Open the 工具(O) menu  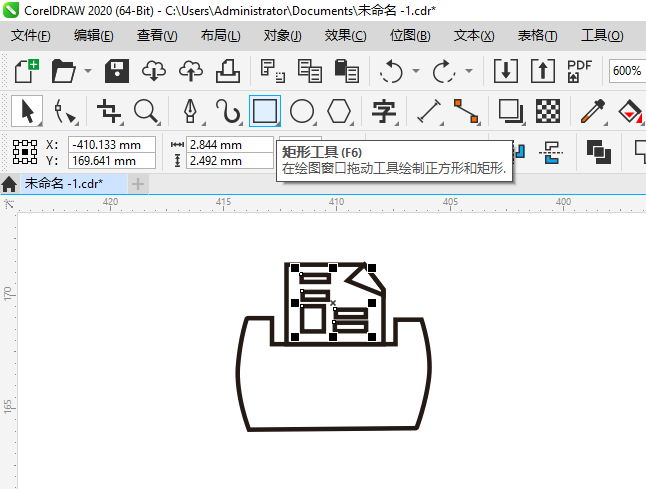pos(602,36)
